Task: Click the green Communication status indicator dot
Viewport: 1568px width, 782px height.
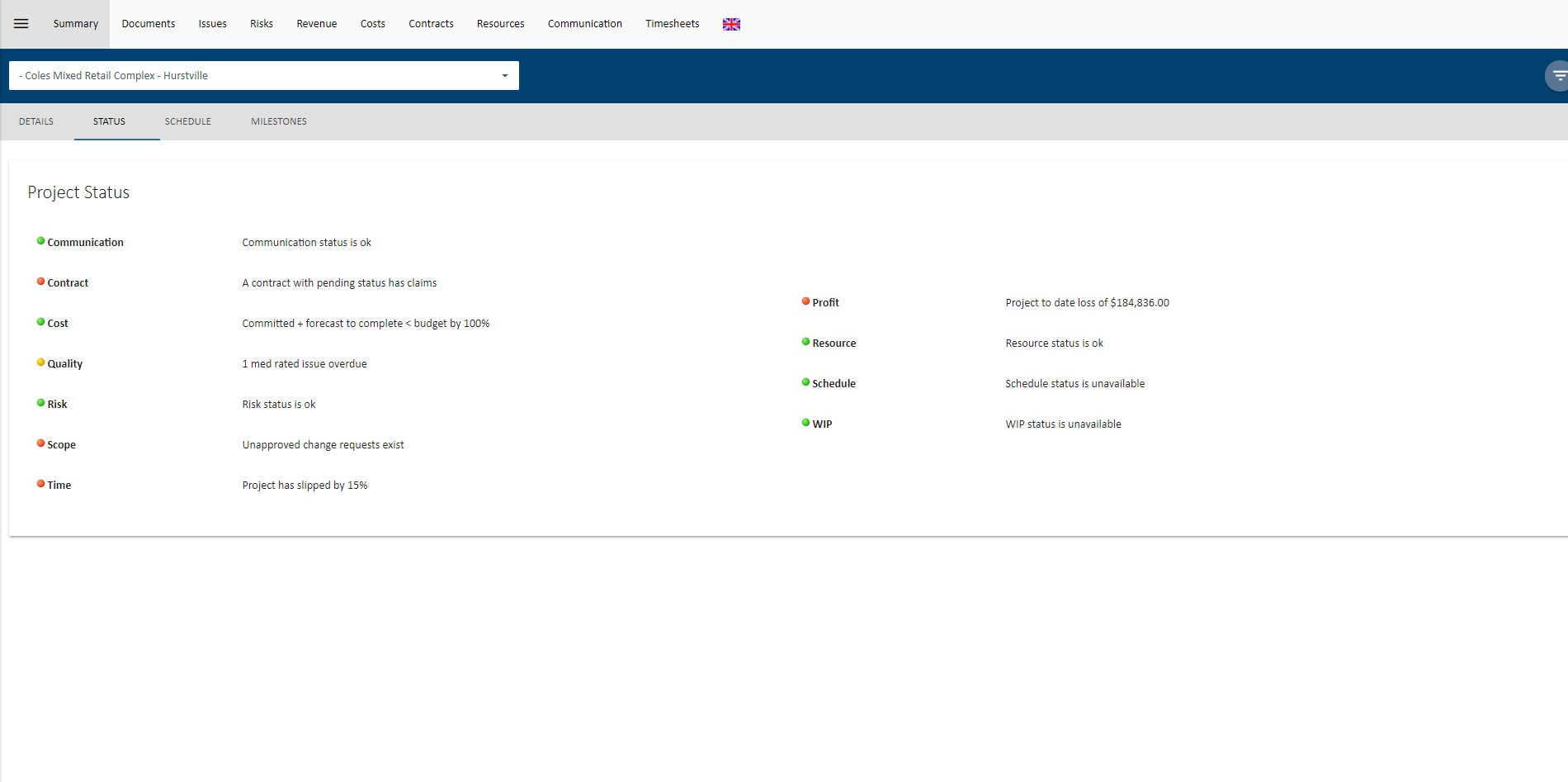Action: click(40, 241)
